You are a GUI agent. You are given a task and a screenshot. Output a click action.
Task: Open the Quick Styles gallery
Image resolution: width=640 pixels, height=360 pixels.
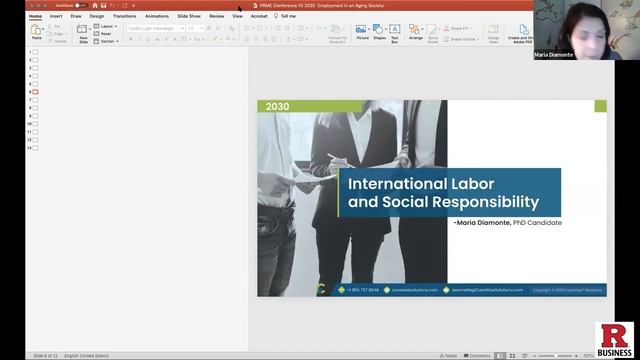tap(433, 33)
